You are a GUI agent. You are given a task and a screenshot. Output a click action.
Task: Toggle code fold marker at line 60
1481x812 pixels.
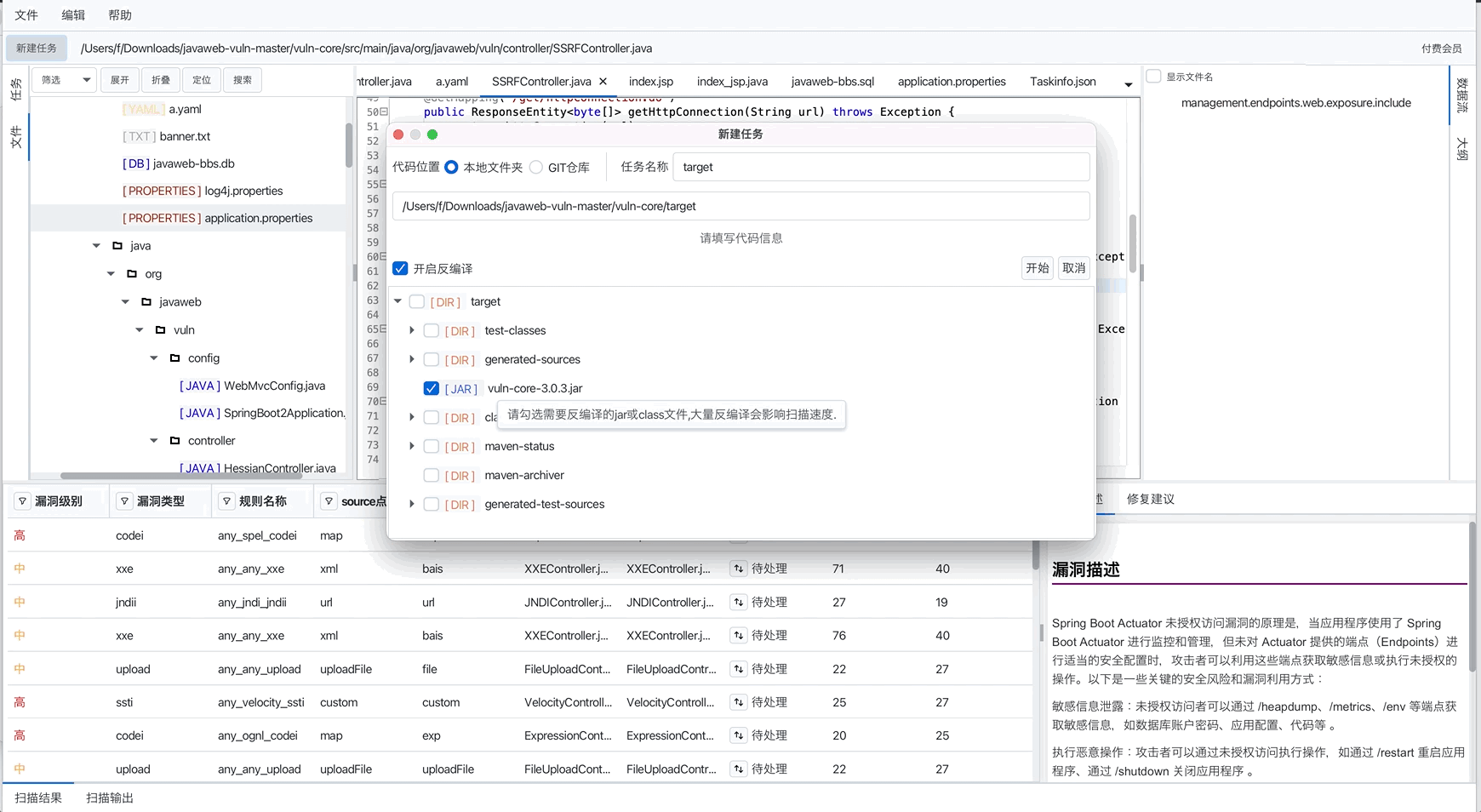[x=384, y=256]
